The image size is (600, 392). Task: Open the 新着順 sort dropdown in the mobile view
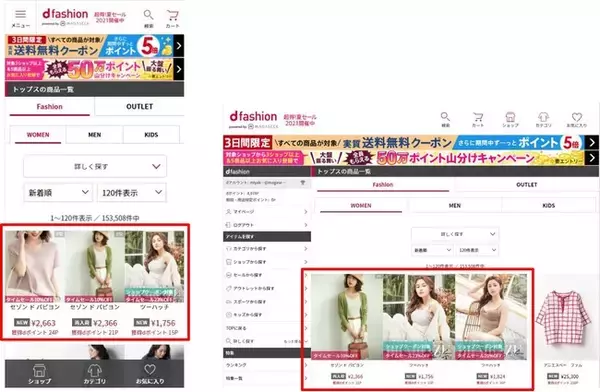coord(59,193)
